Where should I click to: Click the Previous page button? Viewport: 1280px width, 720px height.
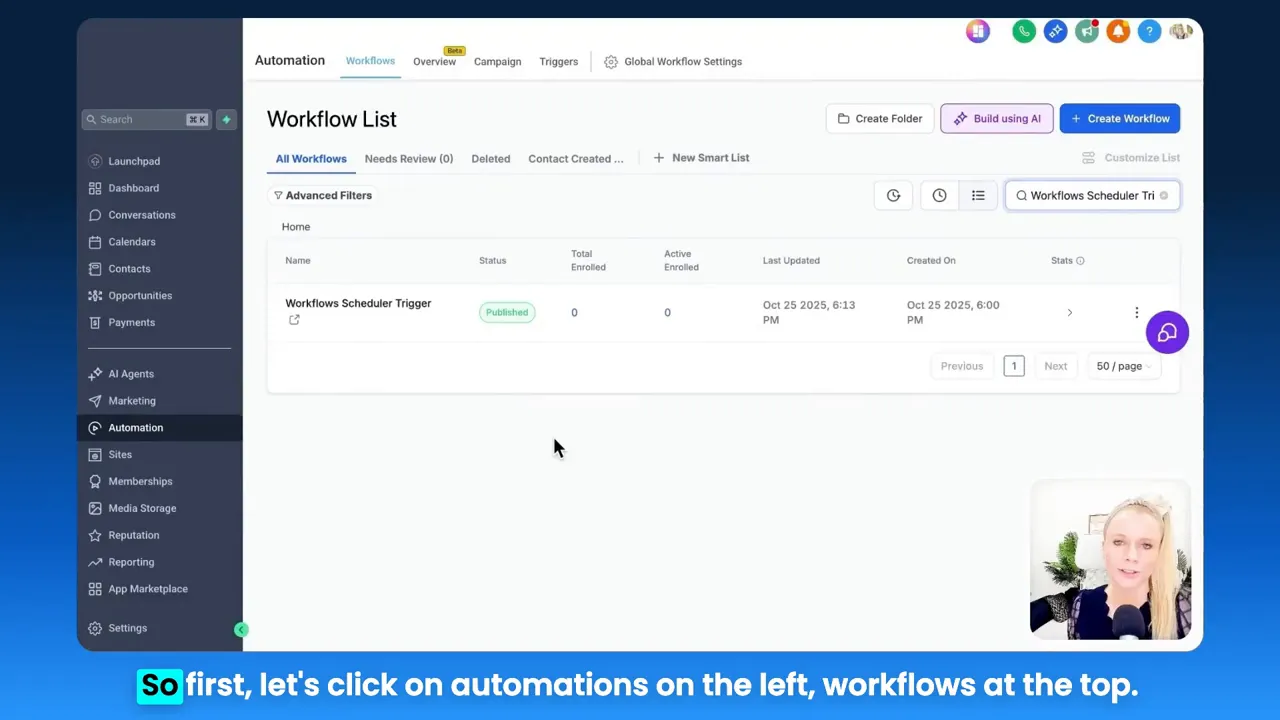click(962, 366)
